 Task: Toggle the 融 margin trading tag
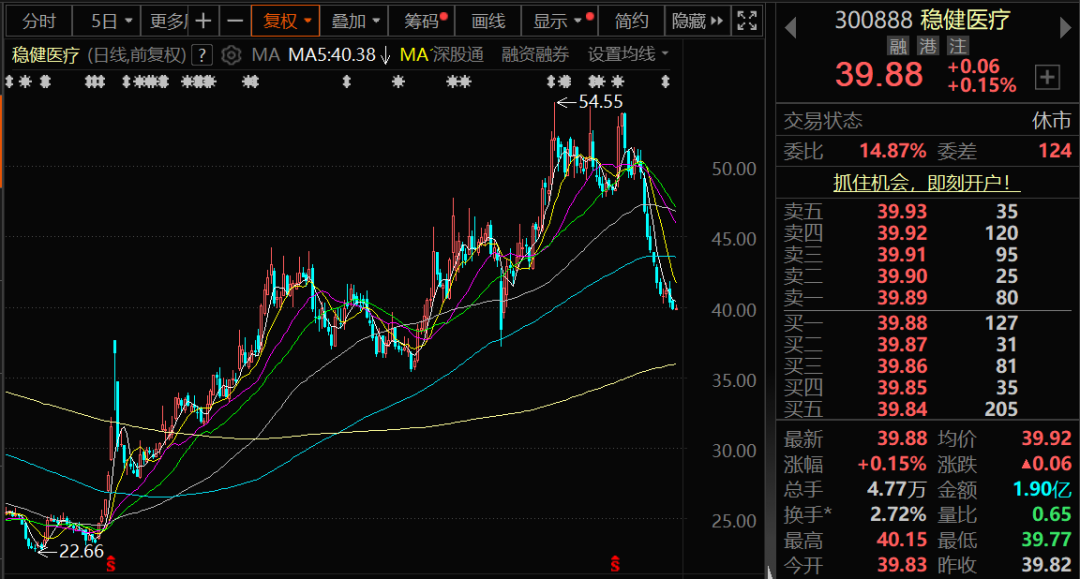coord(898,46)
